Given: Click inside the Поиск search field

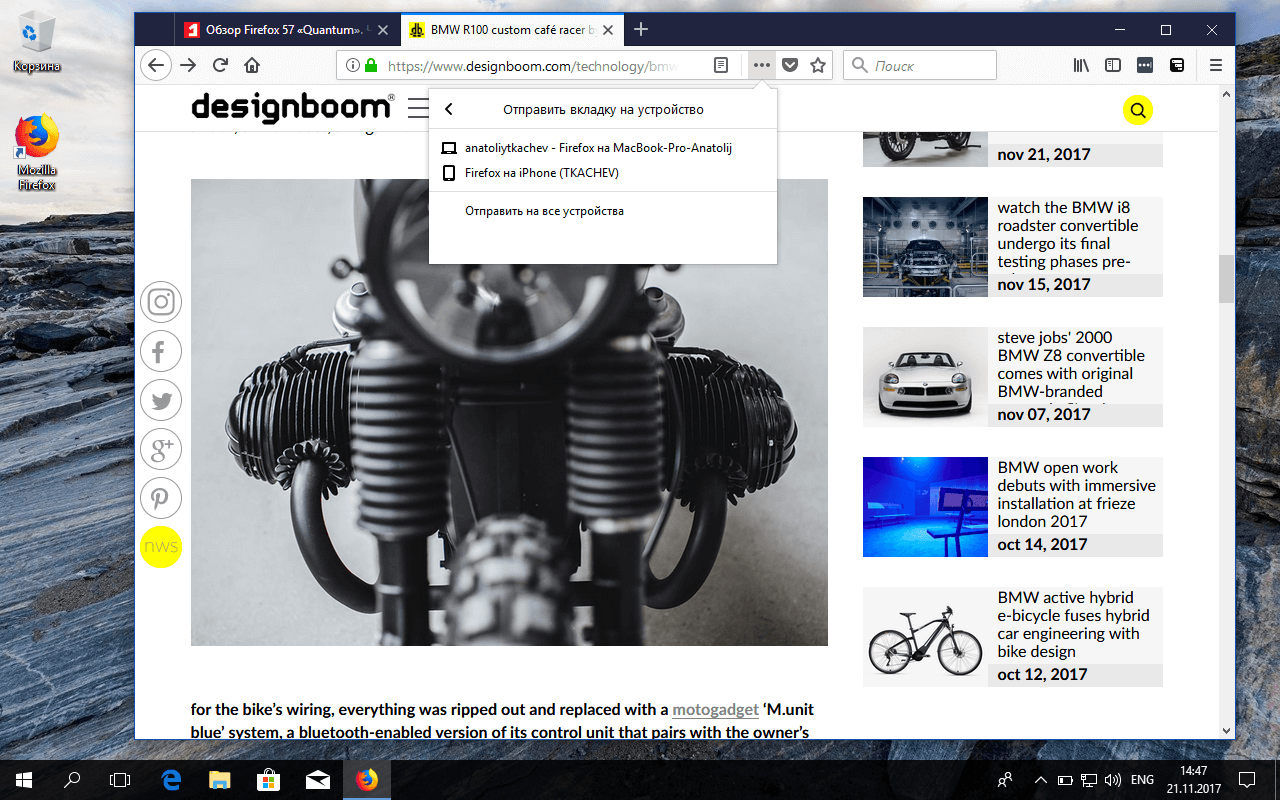Looking at the screenshot, I should 919,64.
